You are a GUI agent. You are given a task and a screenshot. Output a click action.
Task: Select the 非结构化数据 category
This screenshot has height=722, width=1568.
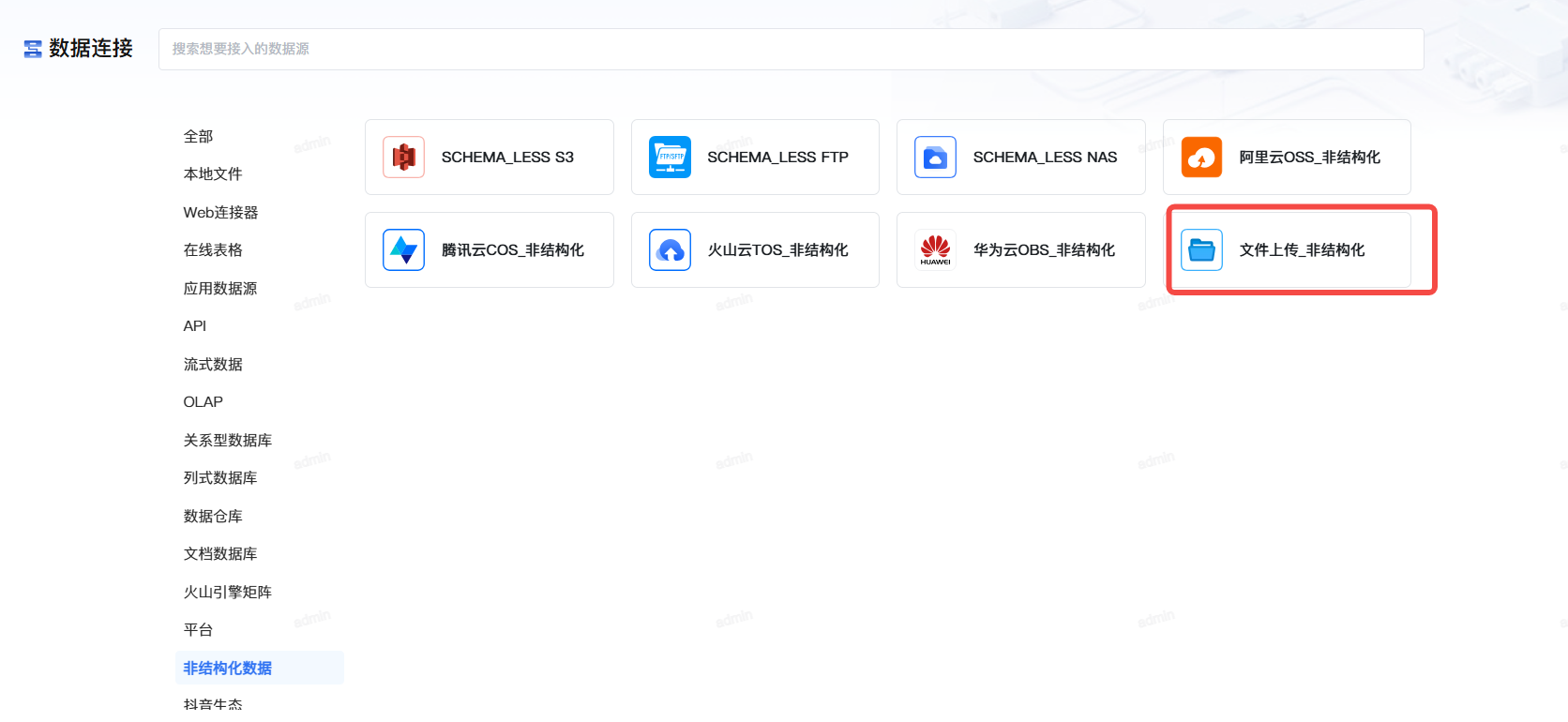tap(228, 669)
